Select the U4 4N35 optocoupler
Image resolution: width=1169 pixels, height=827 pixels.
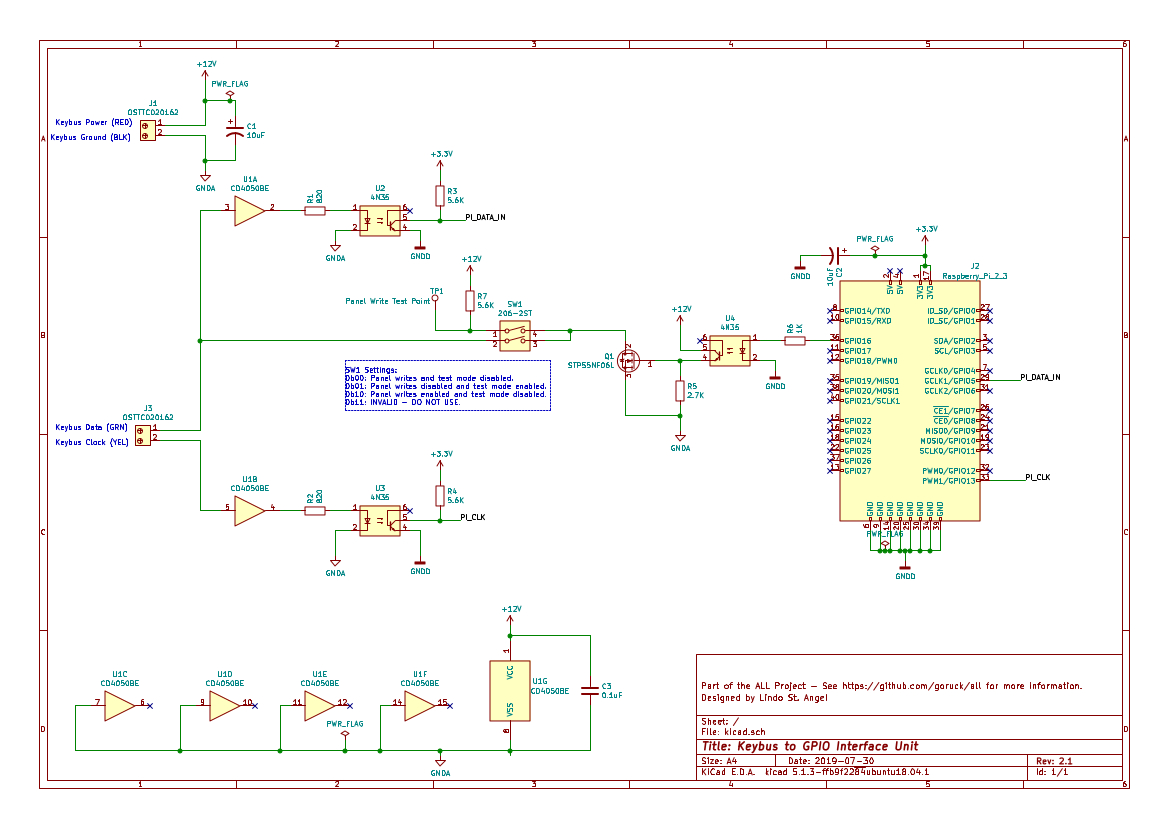tap(730, 351)
